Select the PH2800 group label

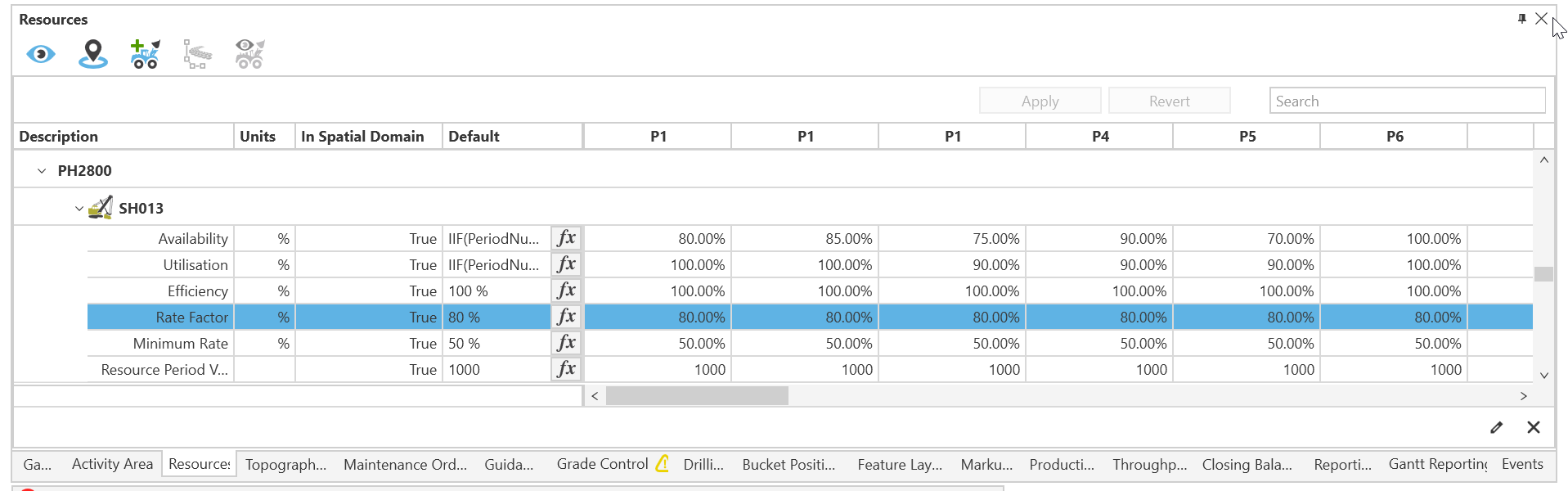coord(84,171)
